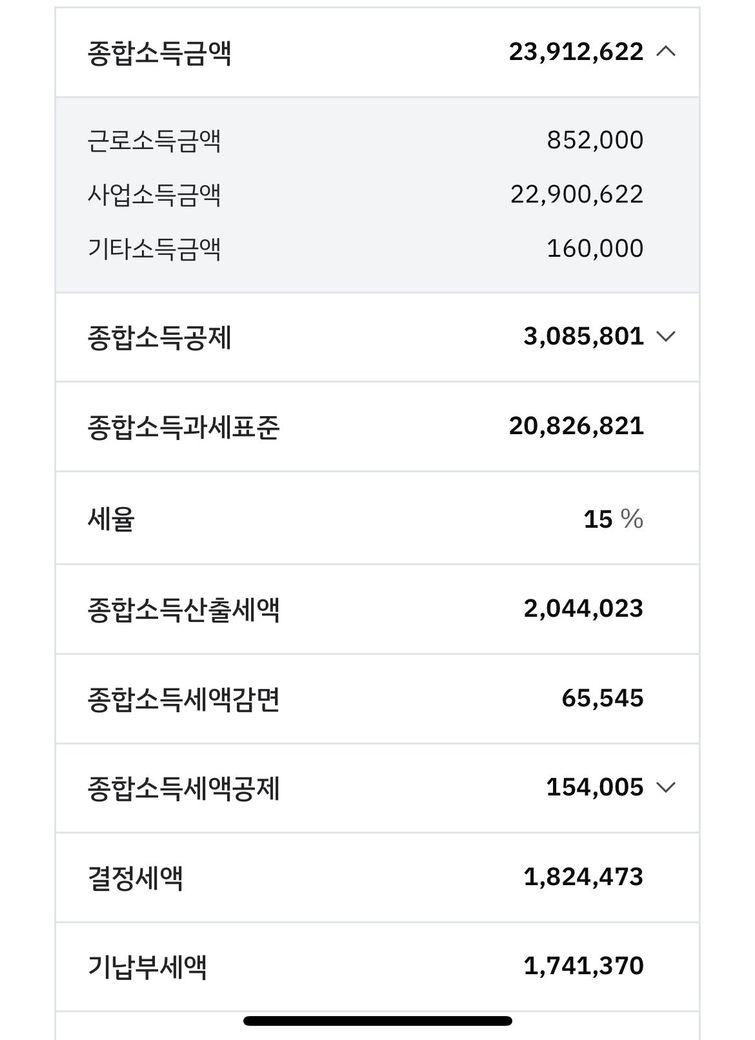
Task: Tap the 종합소득금액 heading label
Action: [159, 52]
